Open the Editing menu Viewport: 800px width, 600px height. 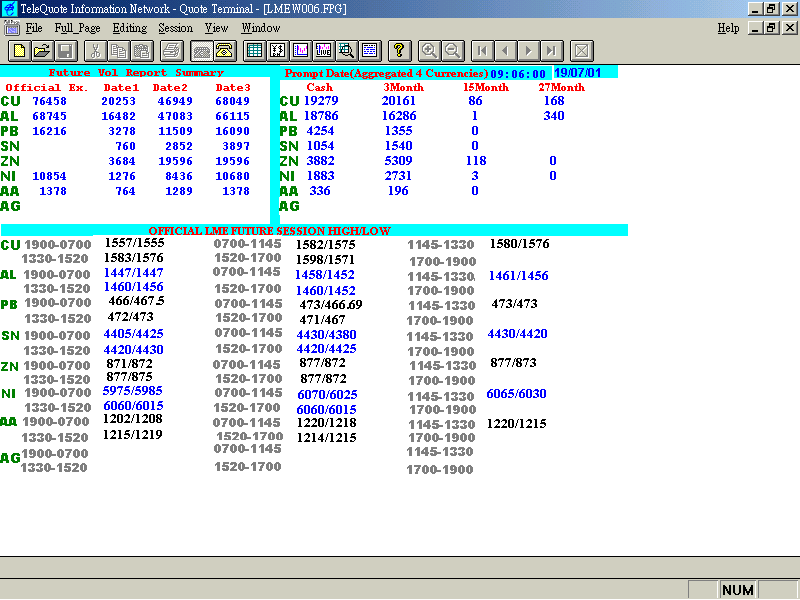[130, 28]
